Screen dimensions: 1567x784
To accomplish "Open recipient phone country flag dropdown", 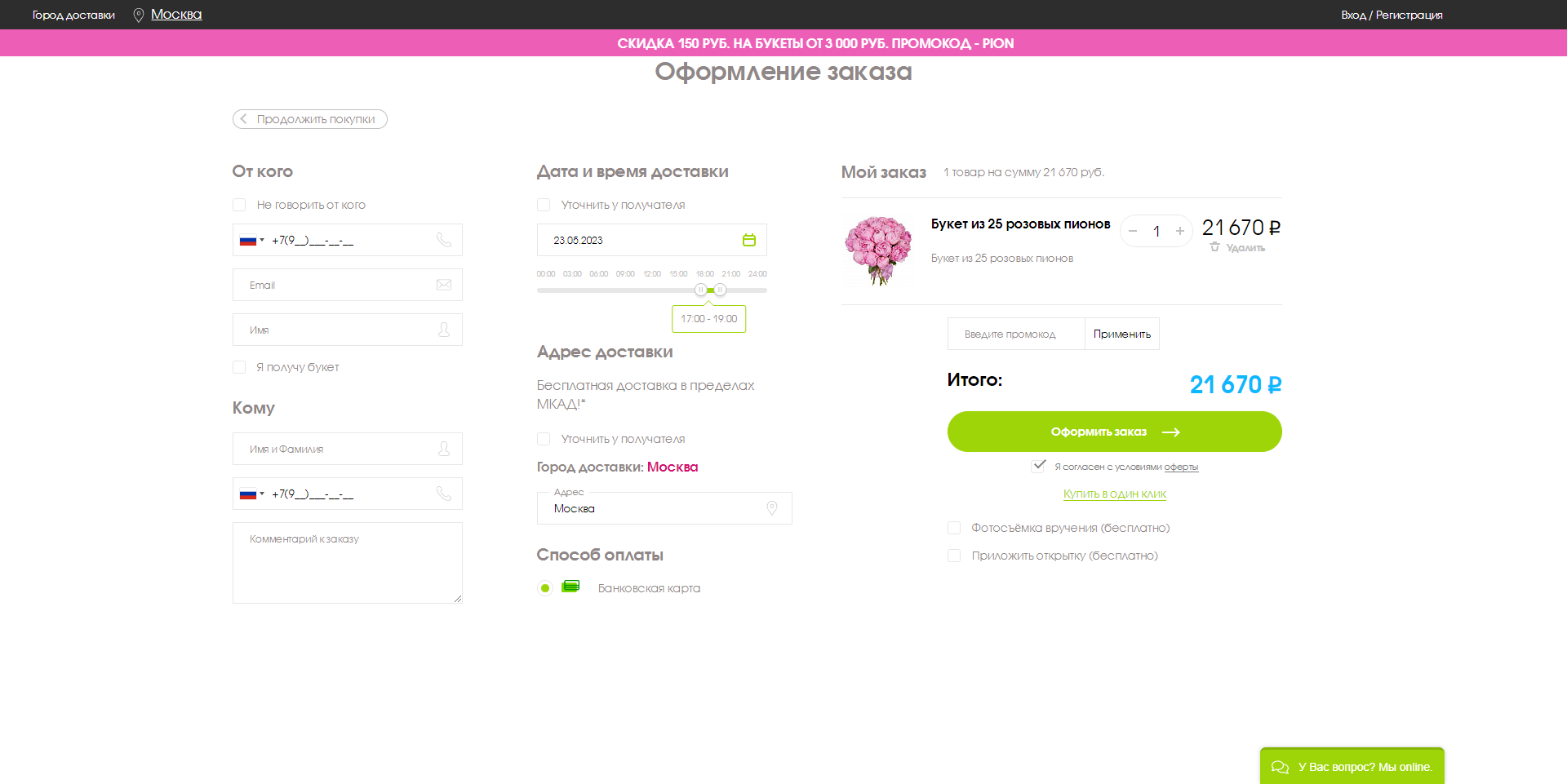I will click(x=251, y=494).
